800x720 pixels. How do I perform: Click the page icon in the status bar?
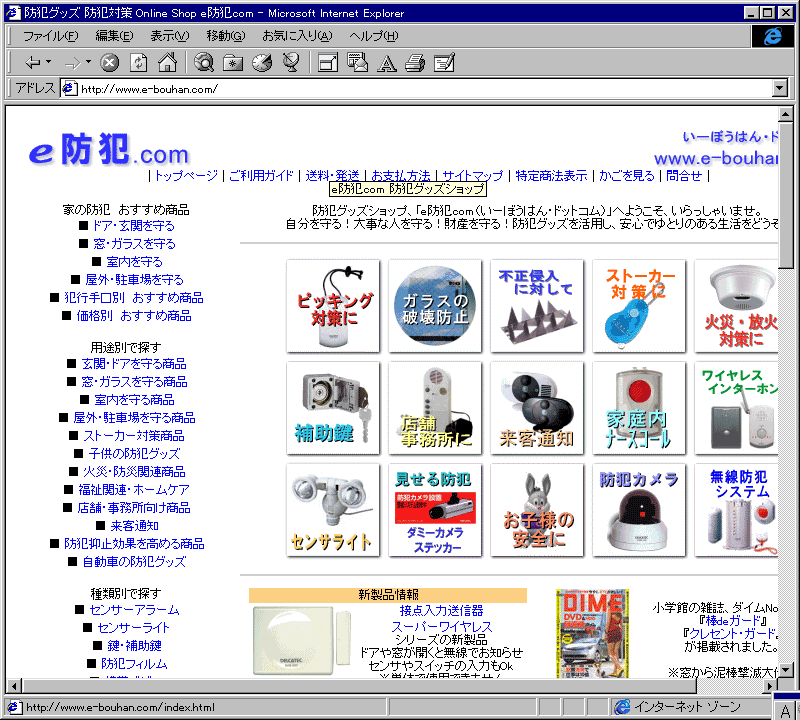[x=13, y=707]
